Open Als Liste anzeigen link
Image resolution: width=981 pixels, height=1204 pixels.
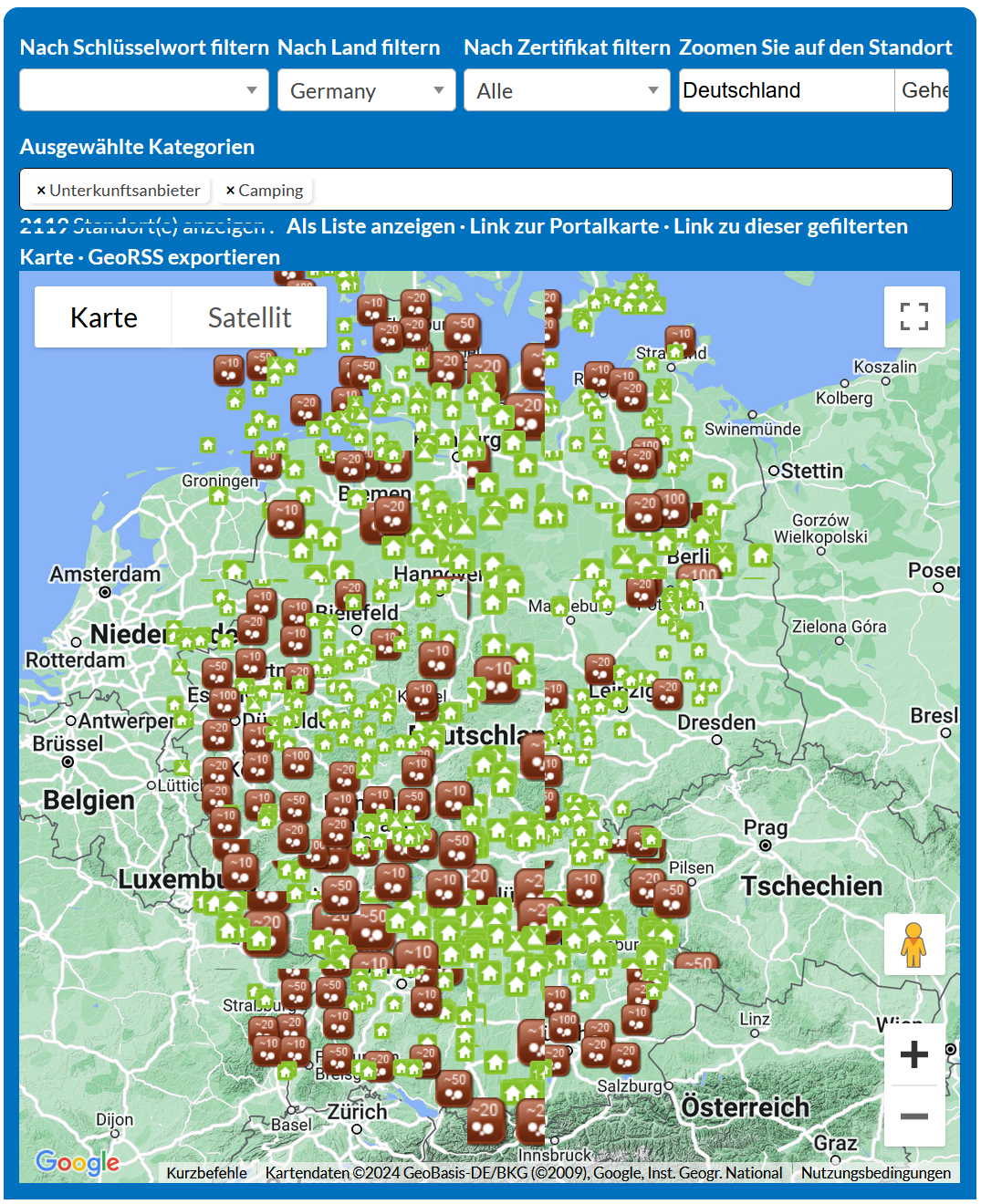(x=370, y=226)
